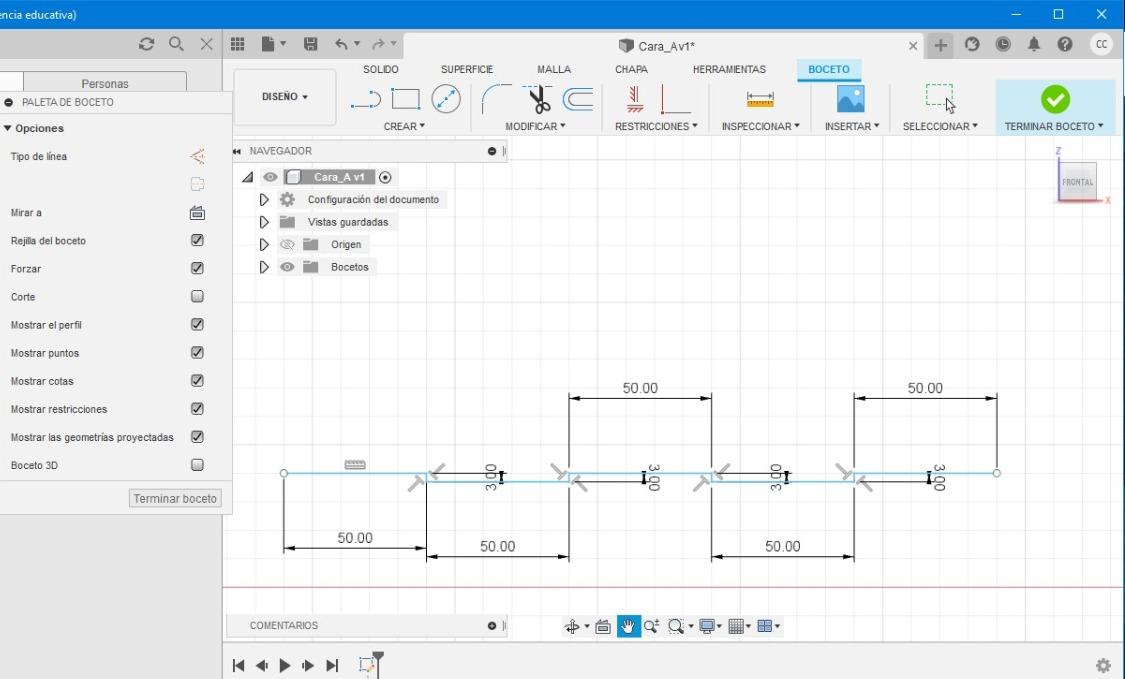The width and height of the screenshot is (1125, 679).
Task: Open the INSERTAR menu label
Action: 852,126
